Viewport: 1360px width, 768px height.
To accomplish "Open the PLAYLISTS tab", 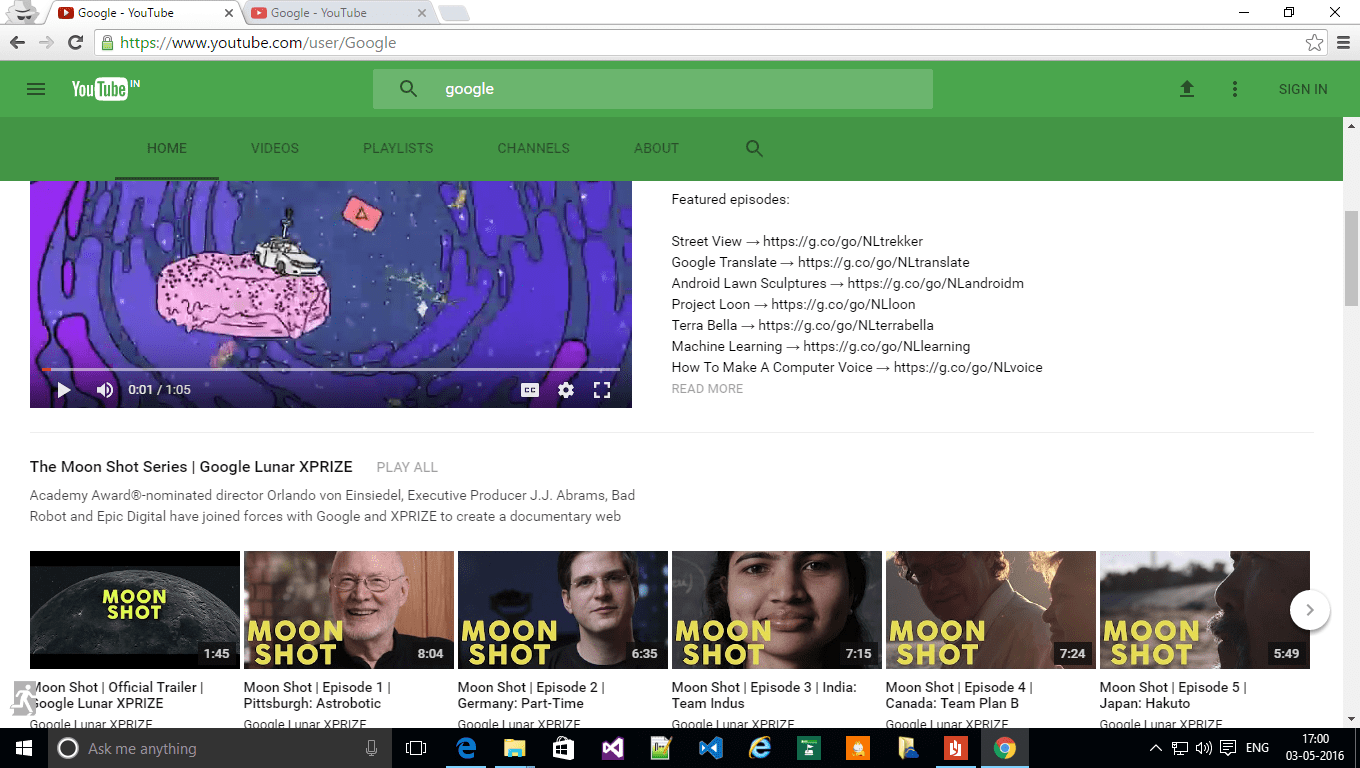I will (x=398, y=148).
